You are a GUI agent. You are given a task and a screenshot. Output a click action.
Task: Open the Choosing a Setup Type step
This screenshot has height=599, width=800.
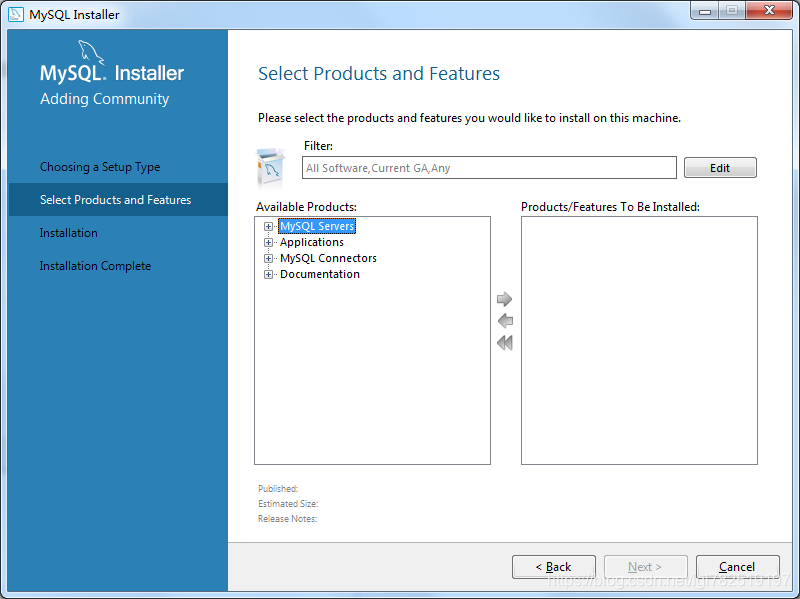tap(100, 167)
